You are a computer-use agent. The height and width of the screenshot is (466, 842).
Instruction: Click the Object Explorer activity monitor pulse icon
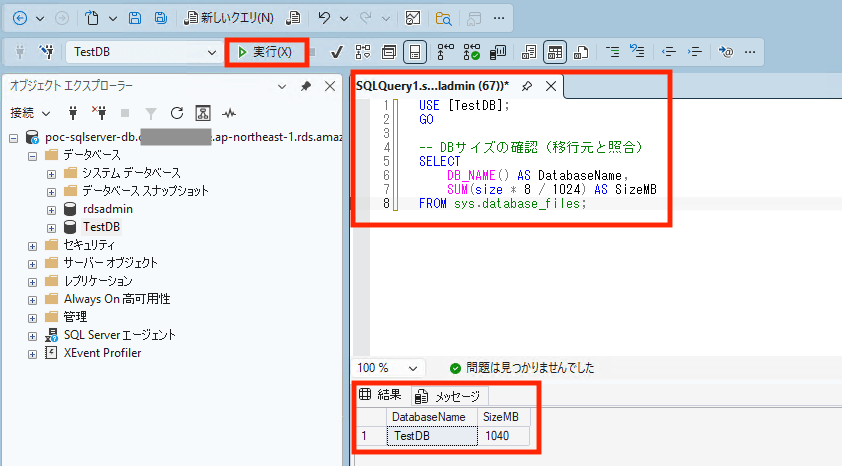pyautogui.click(x=229, y=113)
